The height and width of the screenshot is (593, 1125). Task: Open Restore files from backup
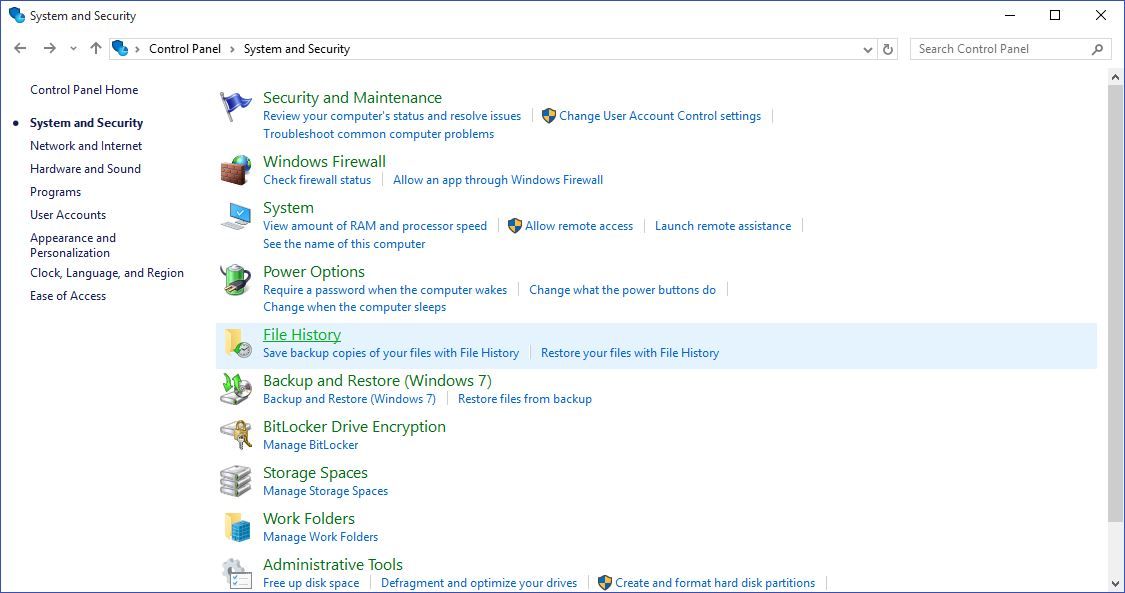tap(524, 398)
